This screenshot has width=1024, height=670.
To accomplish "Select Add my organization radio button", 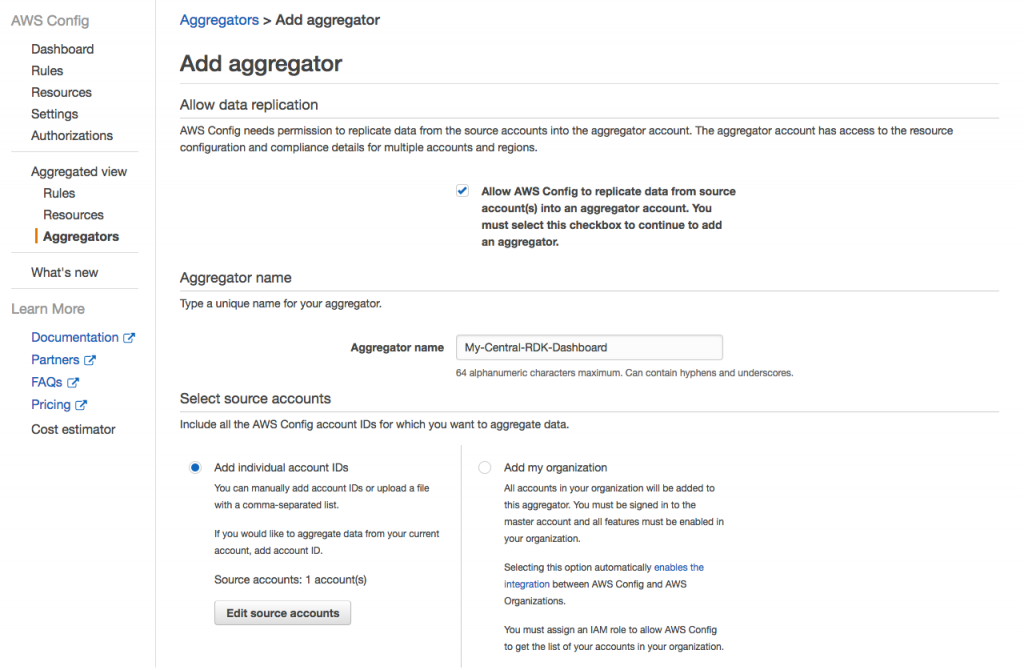I will point(485,468).
